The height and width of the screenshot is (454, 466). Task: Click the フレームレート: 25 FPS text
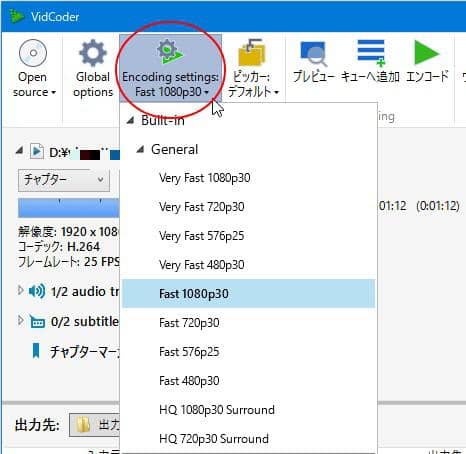68,262
